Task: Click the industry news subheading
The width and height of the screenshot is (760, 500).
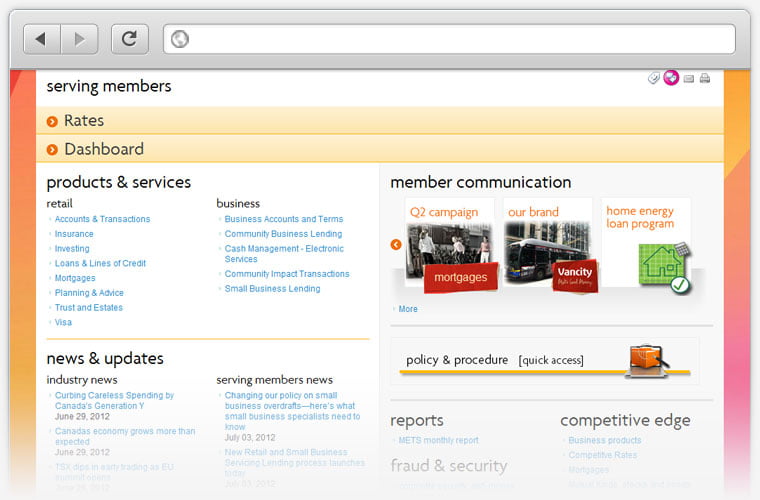Action: (x=82, y=380)
